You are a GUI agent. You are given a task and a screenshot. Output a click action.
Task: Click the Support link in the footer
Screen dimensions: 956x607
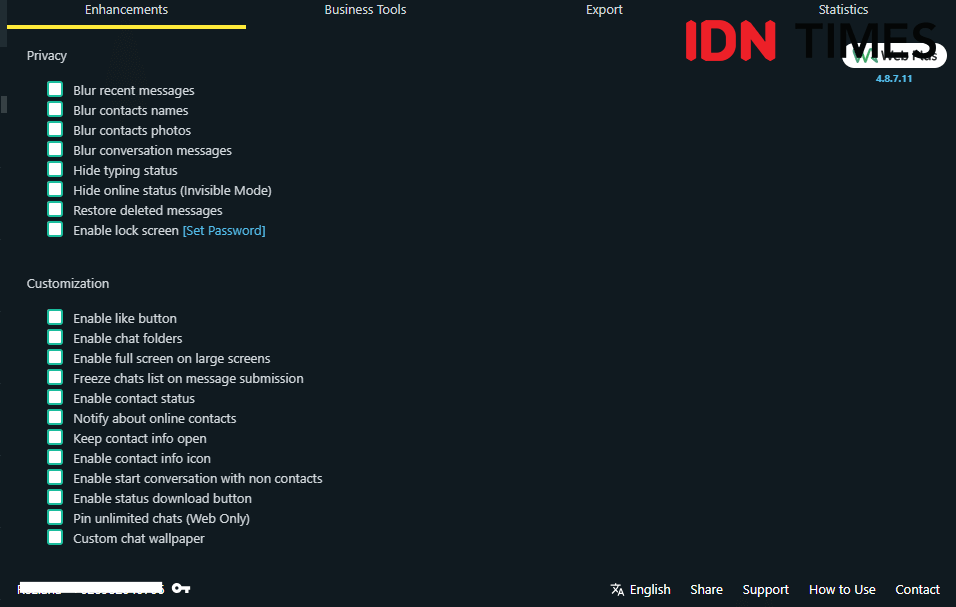pyautogui.click(x=765, y=589)
